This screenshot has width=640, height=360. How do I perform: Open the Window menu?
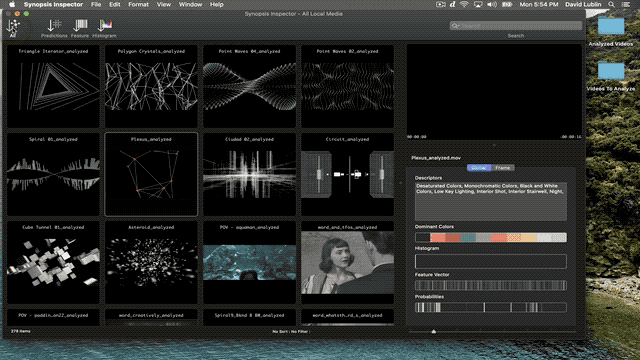pyautogui.click(x=190, y=4)
